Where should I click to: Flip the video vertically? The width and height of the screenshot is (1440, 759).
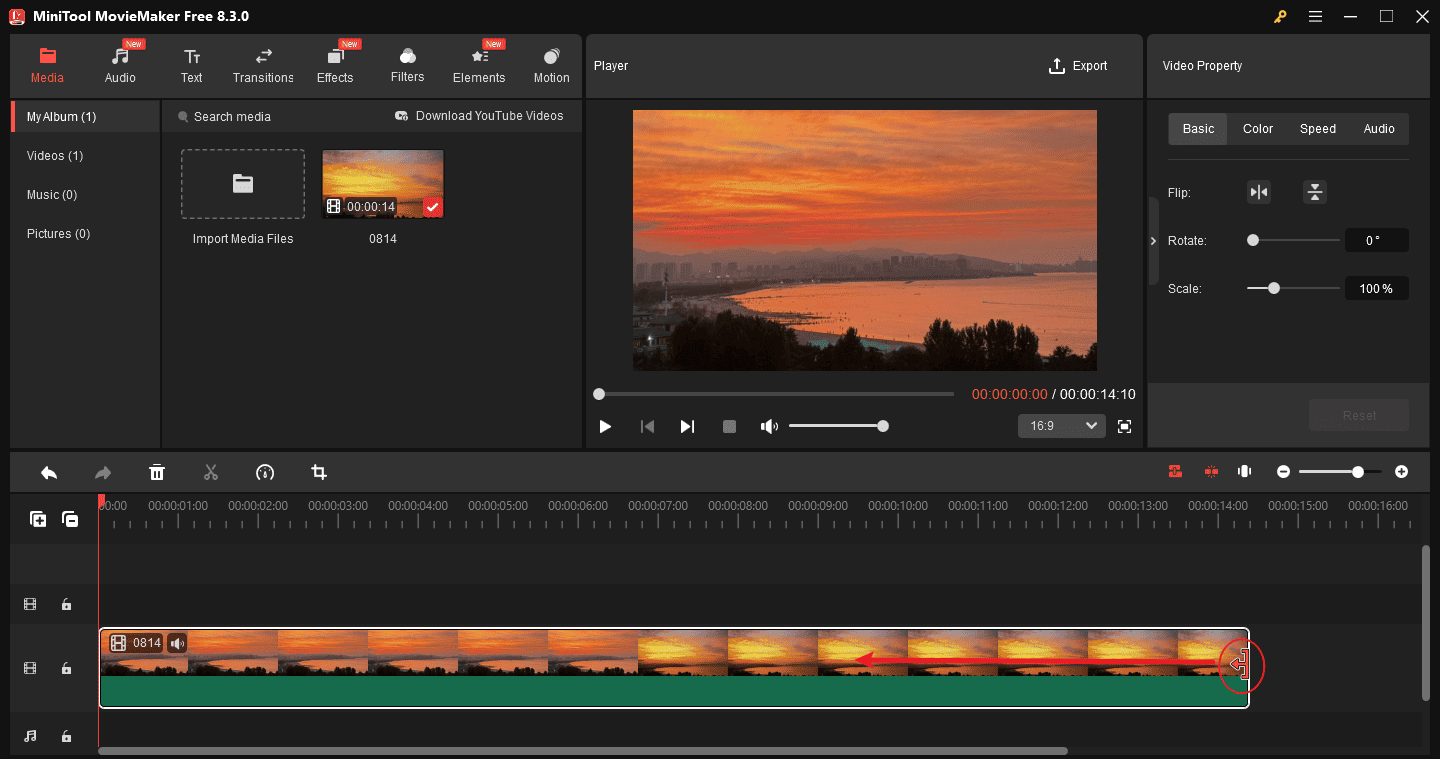pos(1315,193)
